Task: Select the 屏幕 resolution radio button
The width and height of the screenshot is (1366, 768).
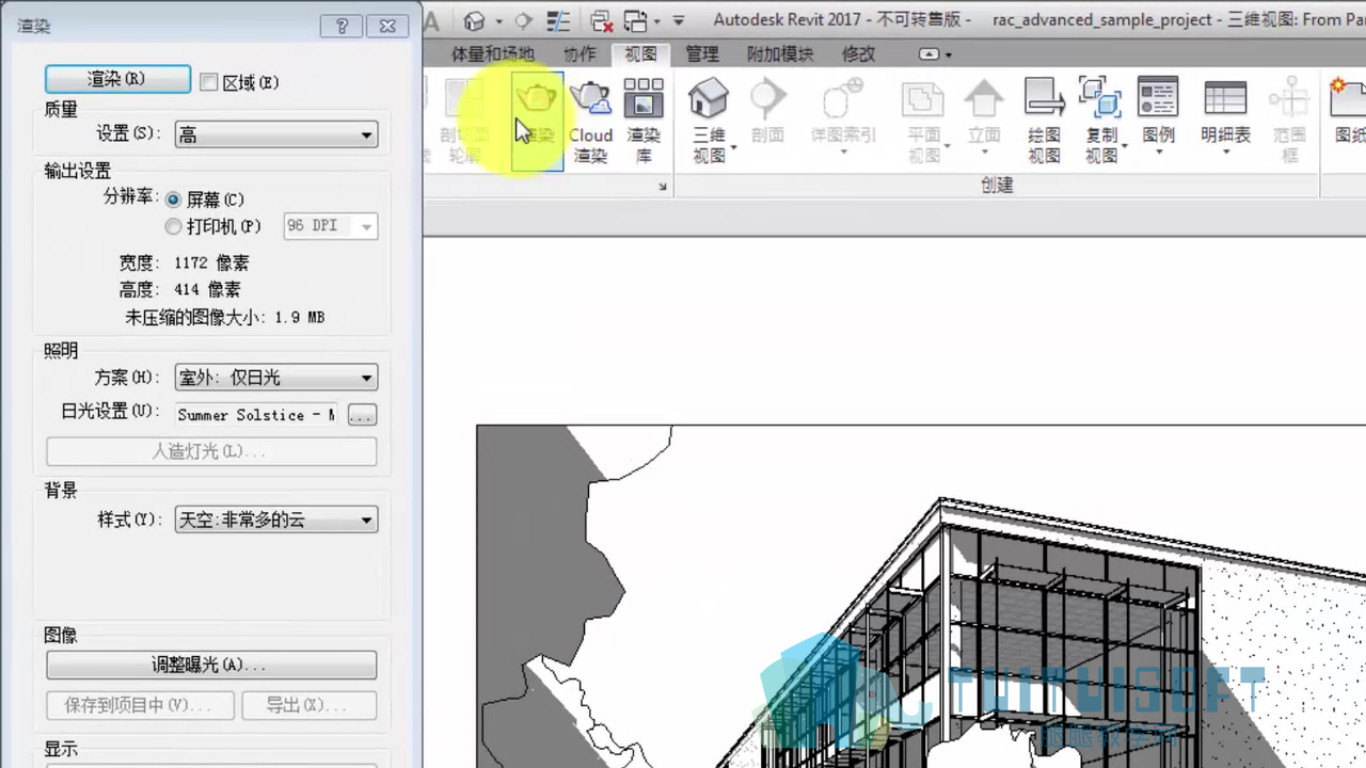Action: point(173,200)
